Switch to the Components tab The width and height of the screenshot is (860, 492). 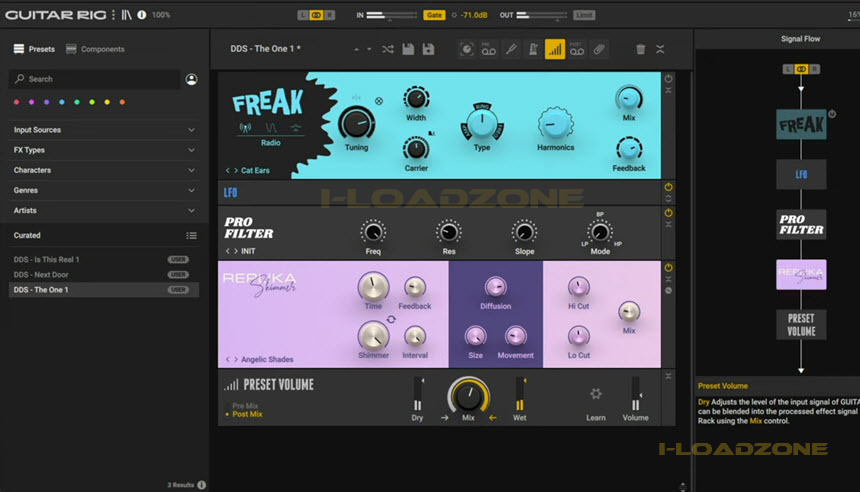click(95, 49)
